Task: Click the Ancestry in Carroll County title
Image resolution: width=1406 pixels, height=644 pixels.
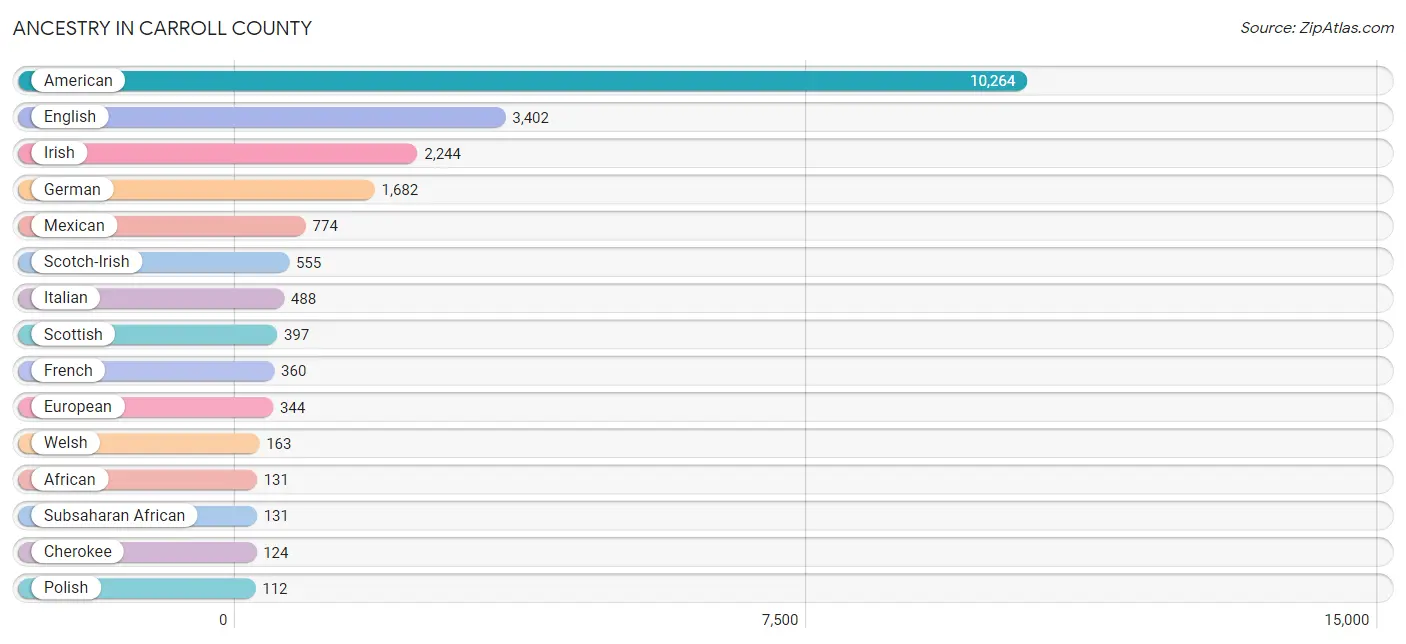Action: (x=162, y=28)
